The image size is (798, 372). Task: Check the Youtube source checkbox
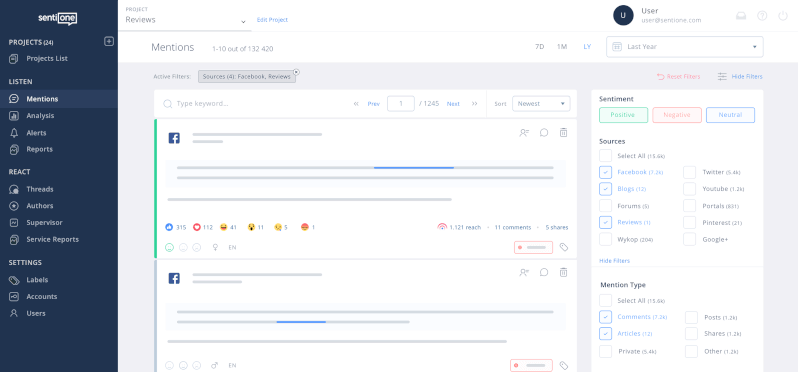pos(690,189)
